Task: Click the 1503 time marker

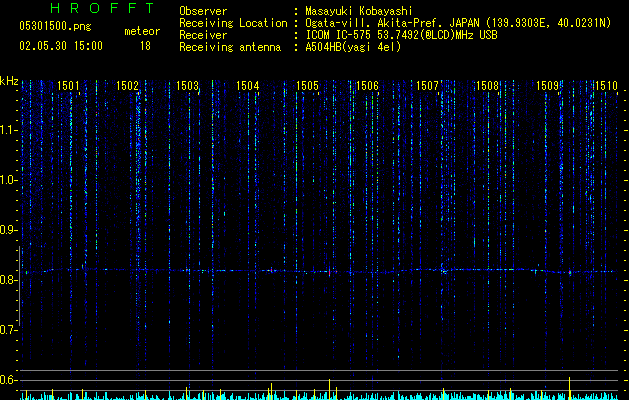Action: [x=188, y=86]
